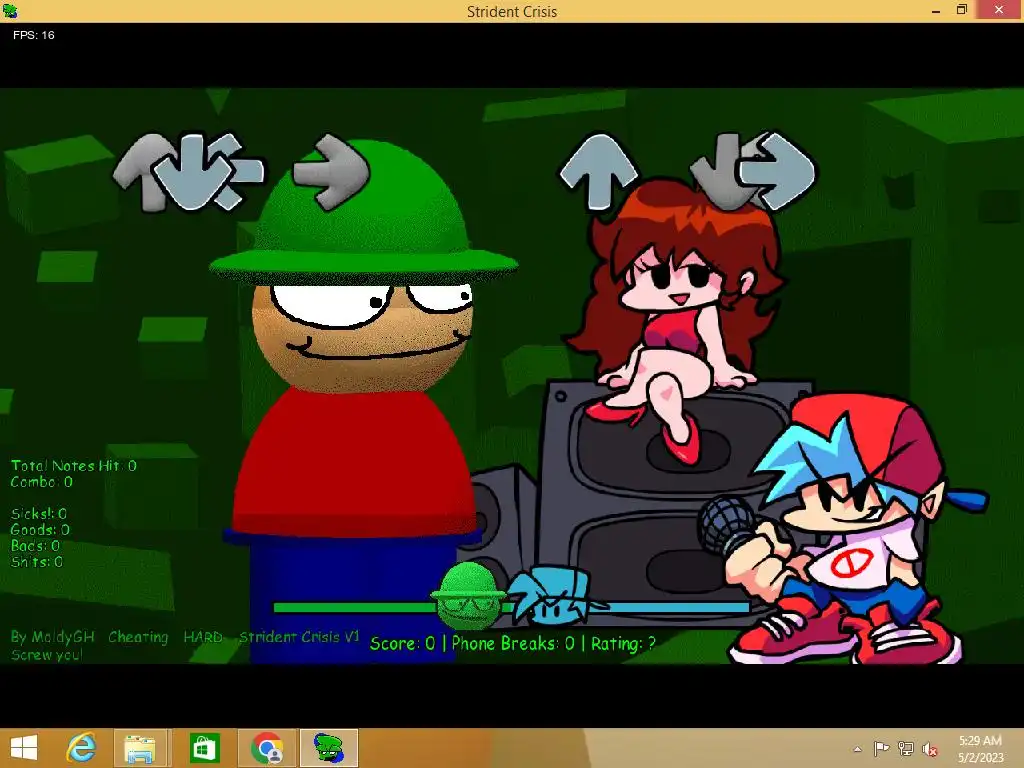
Task: Show hidden system tray icons arrow
Action: point(857,749)
